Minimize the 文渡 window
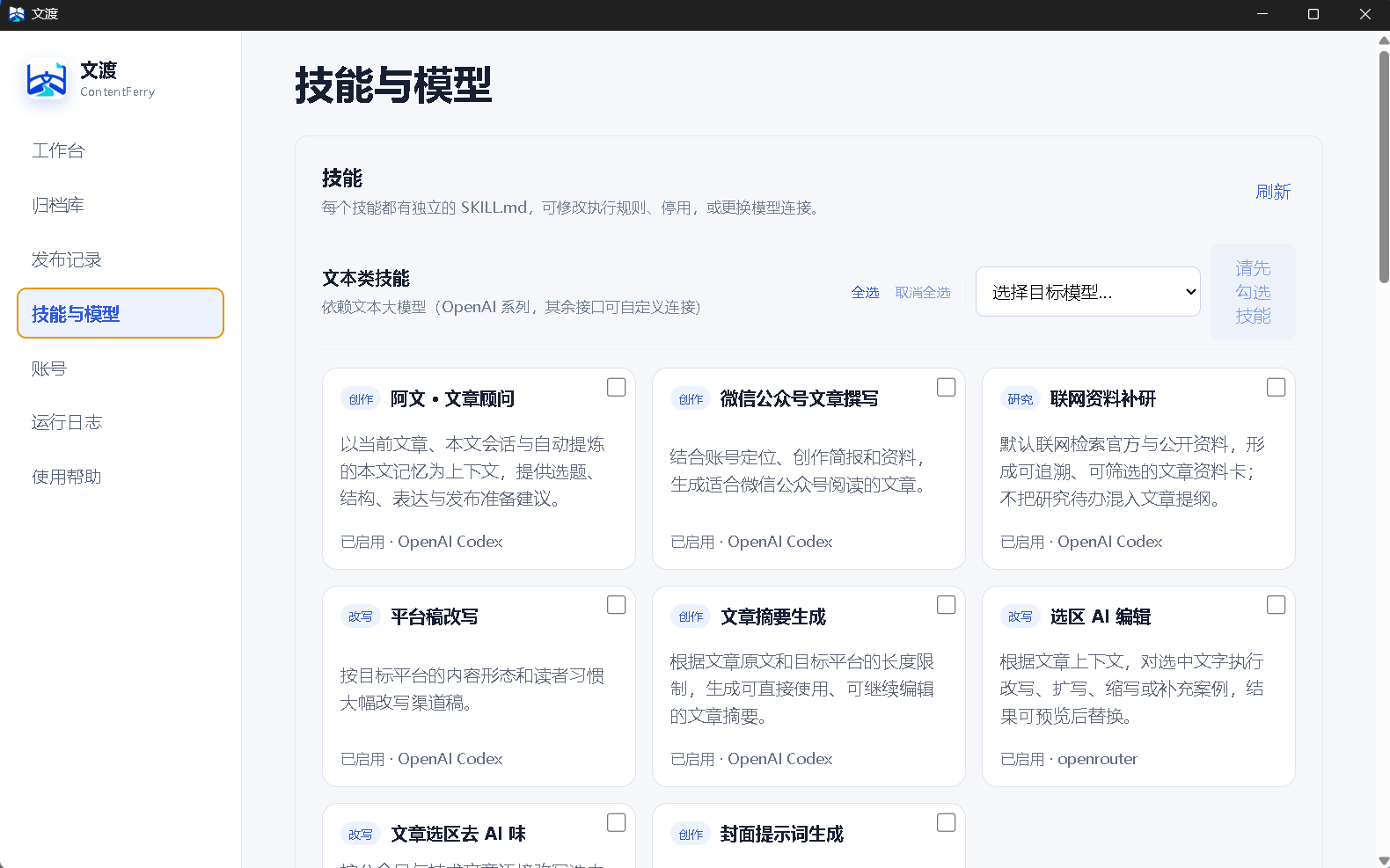Viewport: 1390px width, 868px height. point(1262,14)
